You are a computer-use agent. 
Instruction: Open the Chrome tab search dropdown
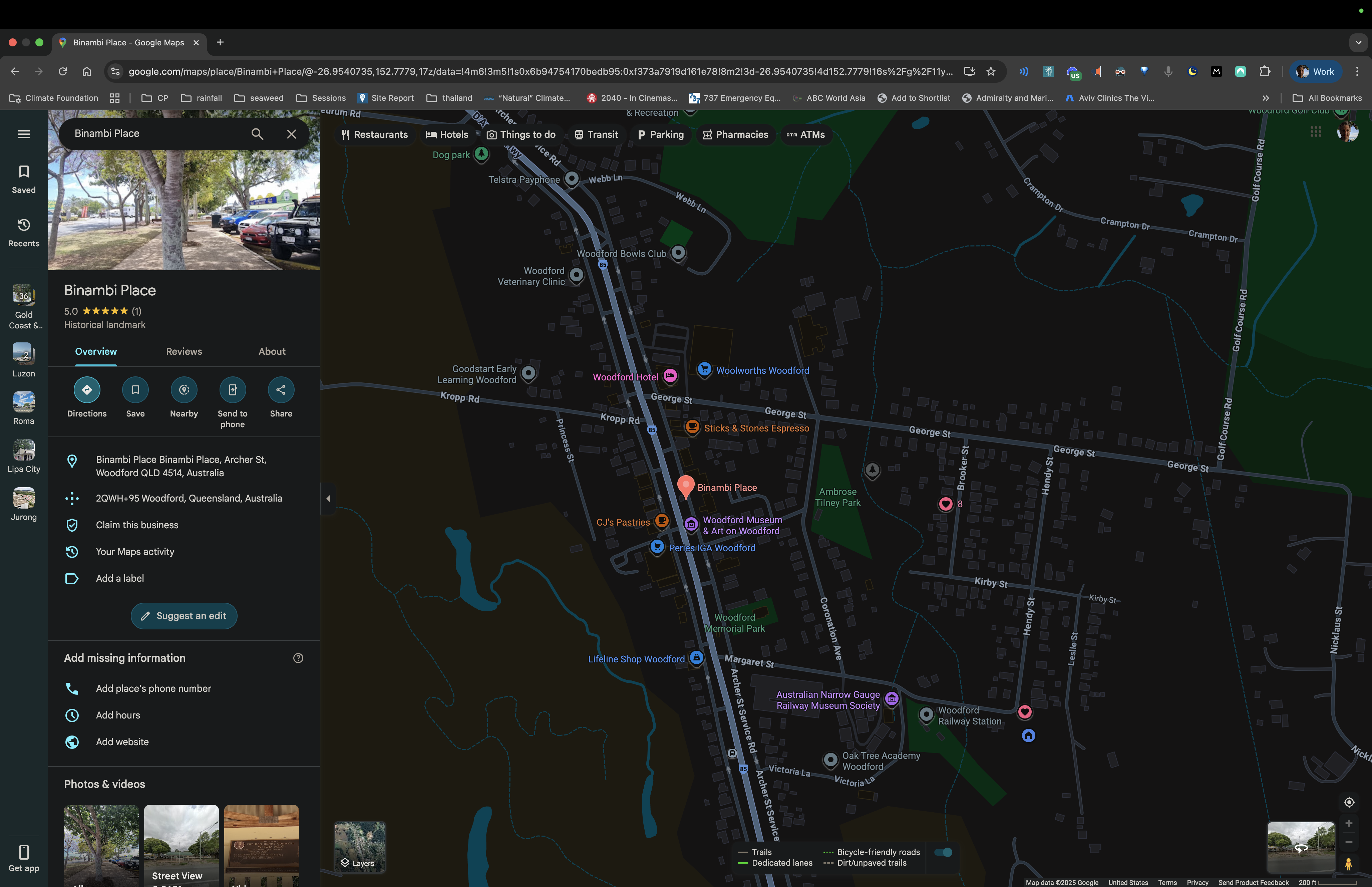tap(1358, 43)
